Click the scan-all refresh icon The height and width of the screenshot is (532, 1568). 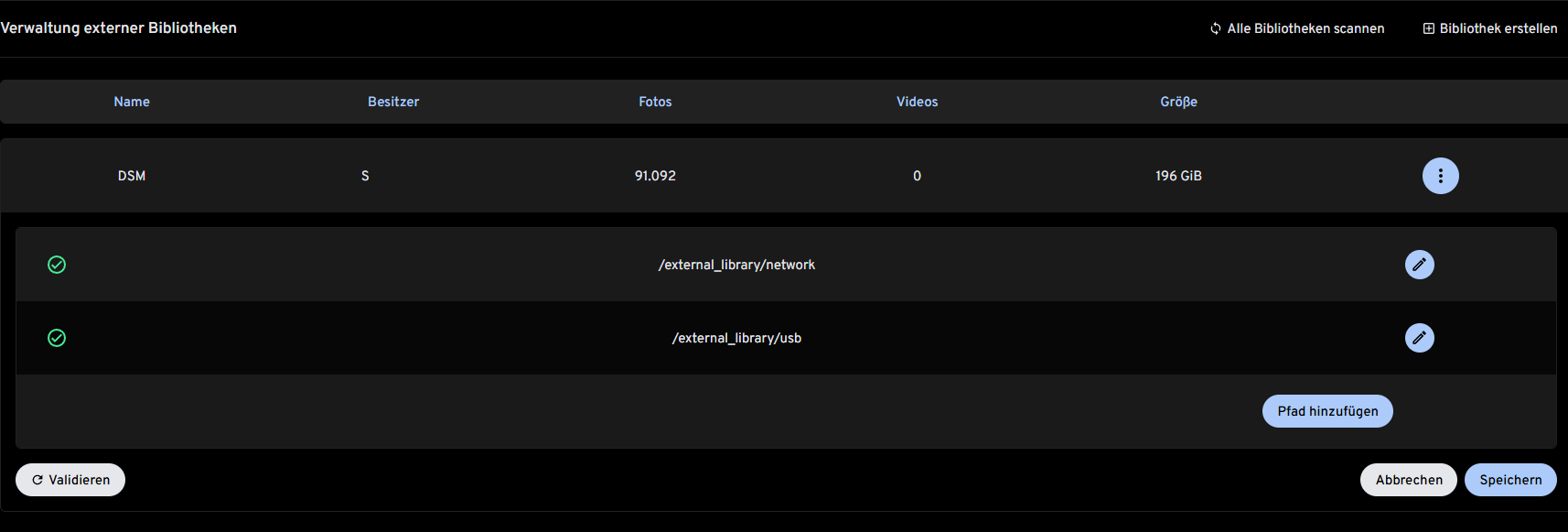click(1216, 28)
